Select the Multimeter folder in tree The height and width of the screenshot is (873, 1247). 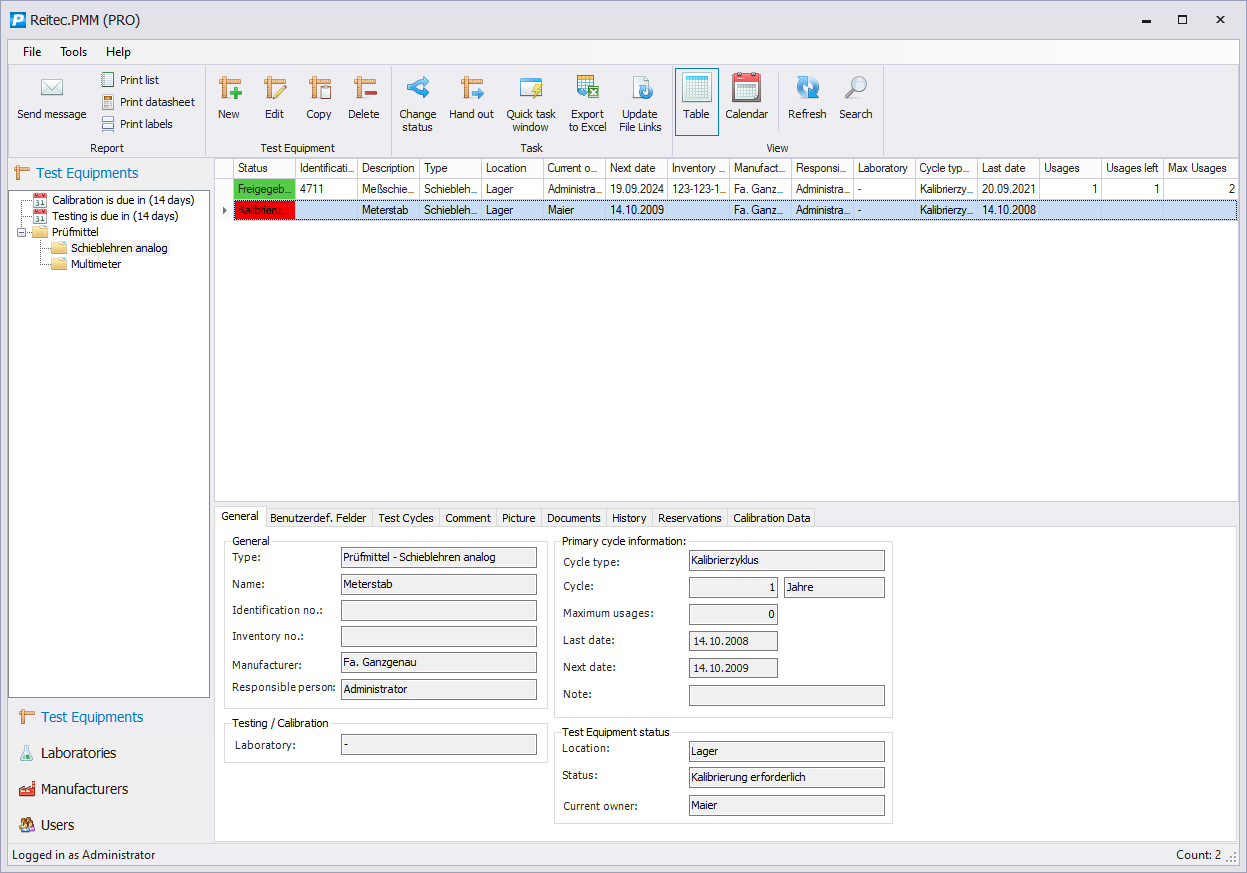tap(95, 264)
